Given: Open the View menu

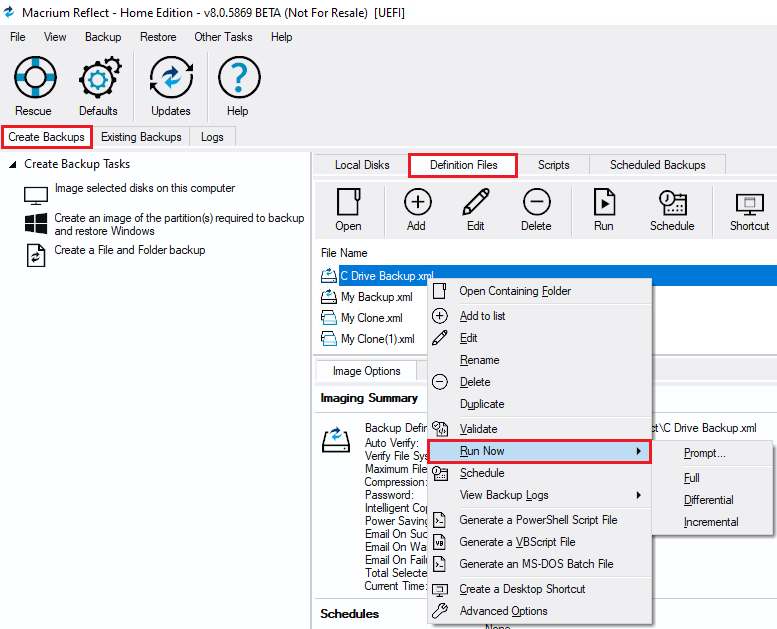Looking at the screenshot, I should (55, 37).
